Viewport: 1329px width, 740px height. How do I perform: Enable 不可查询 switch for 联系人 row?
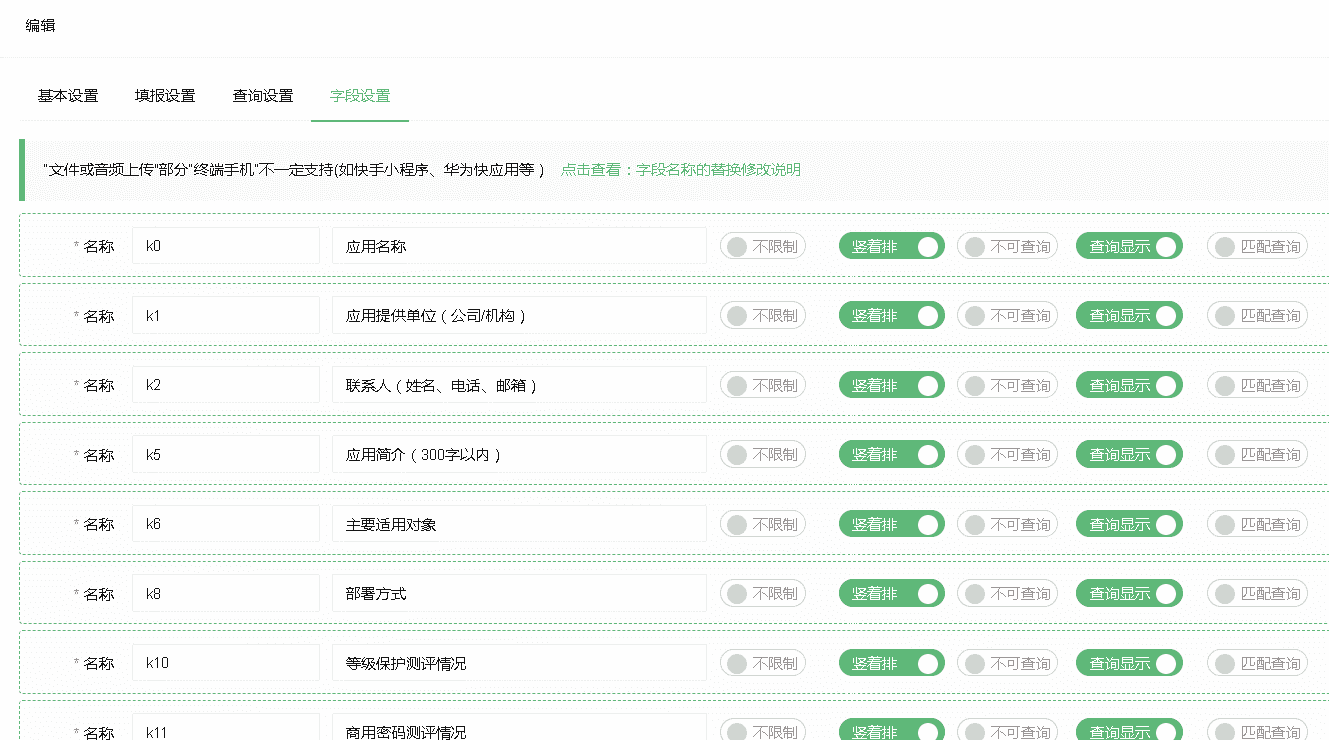click(1007, 386)
